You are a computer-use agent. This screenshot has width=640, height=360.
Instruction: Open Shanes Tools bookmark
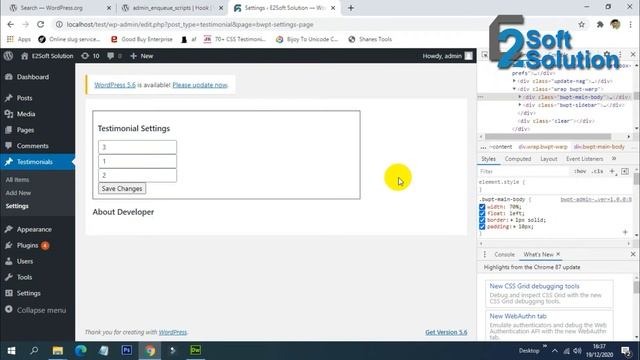370,39
